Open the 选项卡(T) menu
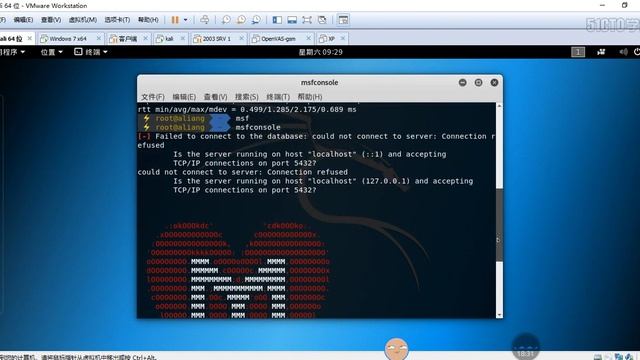640x360 pixels. coord(117,20)
